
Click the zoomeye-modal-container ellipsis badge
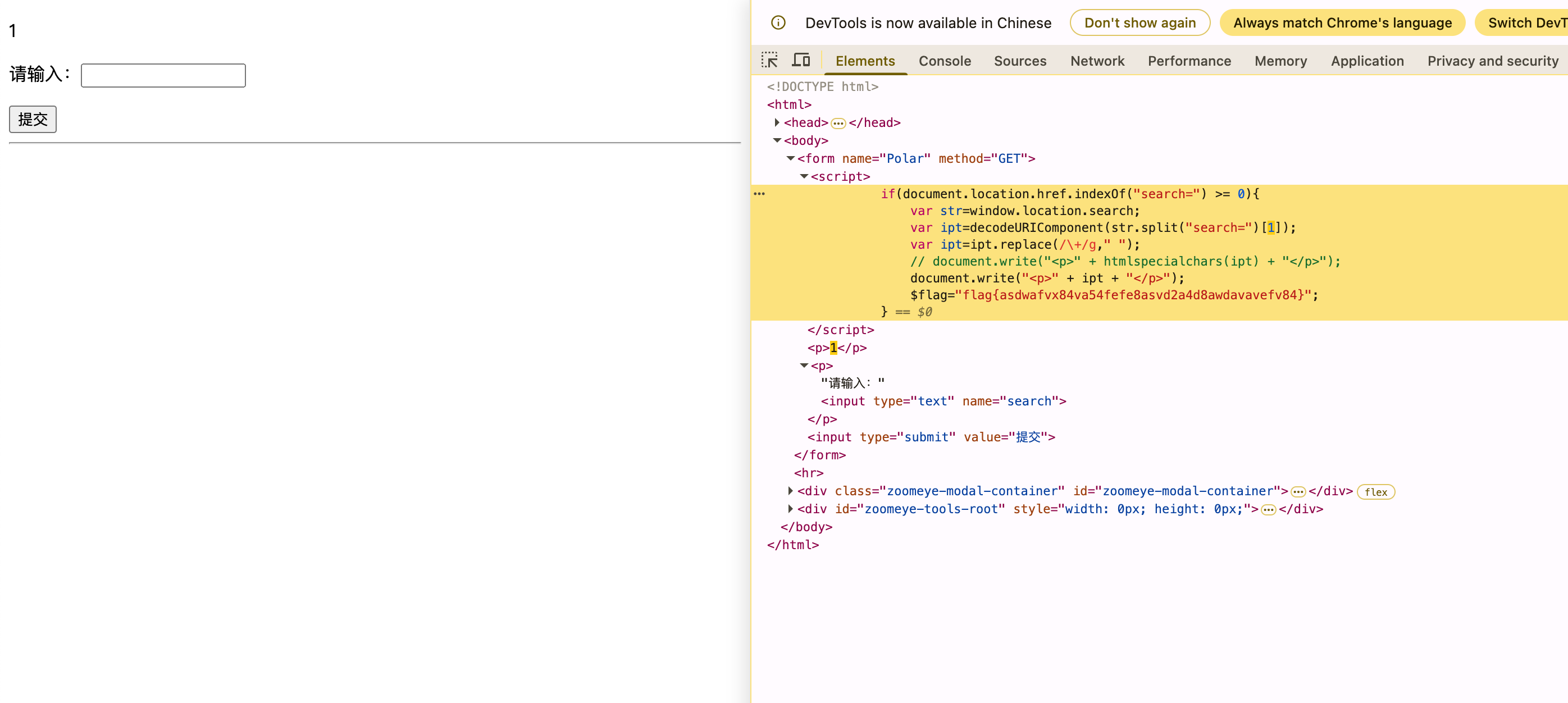[x=1298, y=492]
